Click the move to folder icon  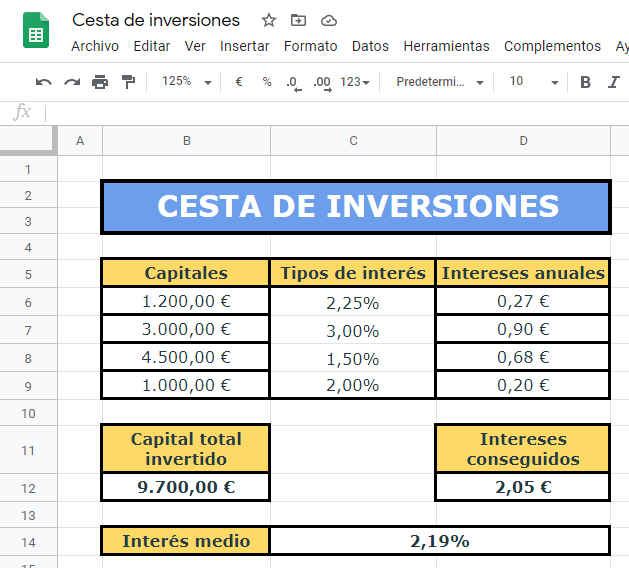click(298, 20)
